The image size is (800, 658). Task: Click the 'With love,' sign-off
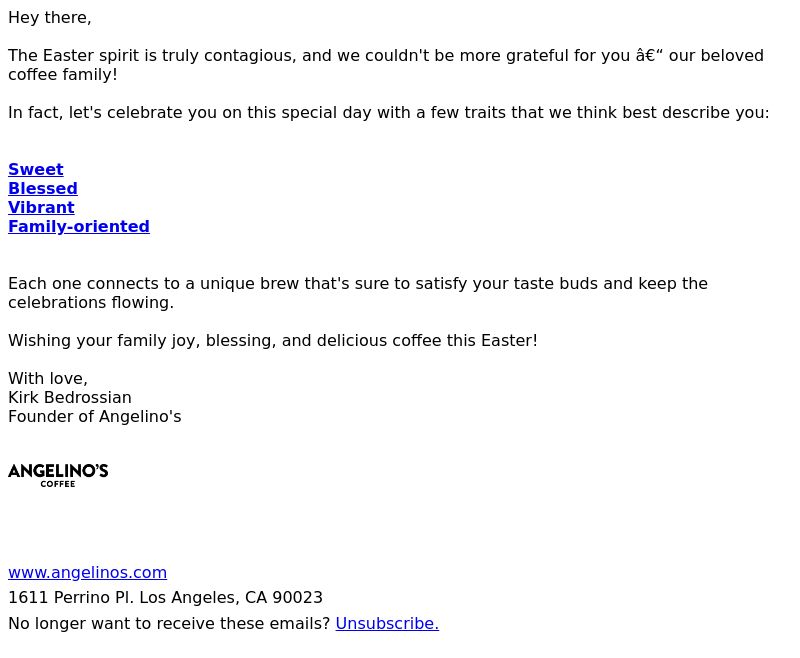[48, 378]
